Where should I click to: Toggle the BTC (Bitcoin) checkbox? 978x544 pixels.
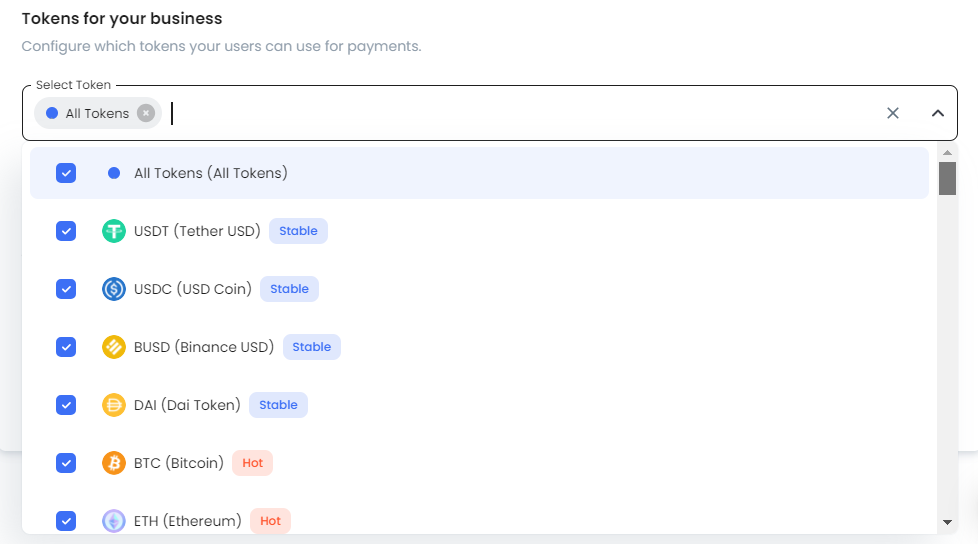click(x=66, y=463)
